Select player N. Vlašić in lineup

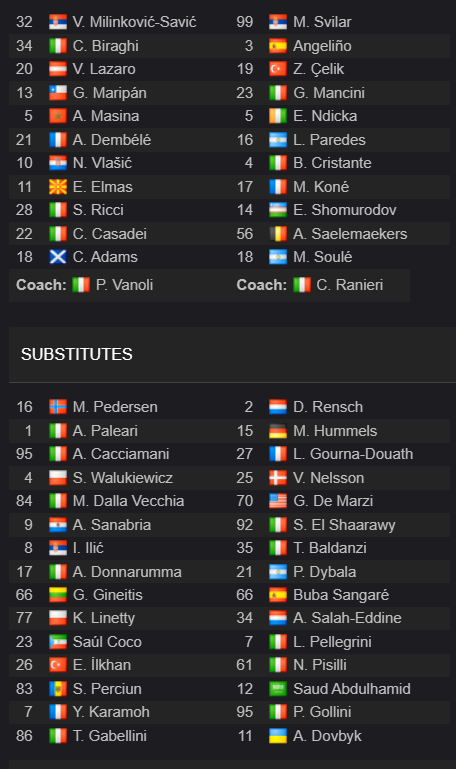click(102, 163)
